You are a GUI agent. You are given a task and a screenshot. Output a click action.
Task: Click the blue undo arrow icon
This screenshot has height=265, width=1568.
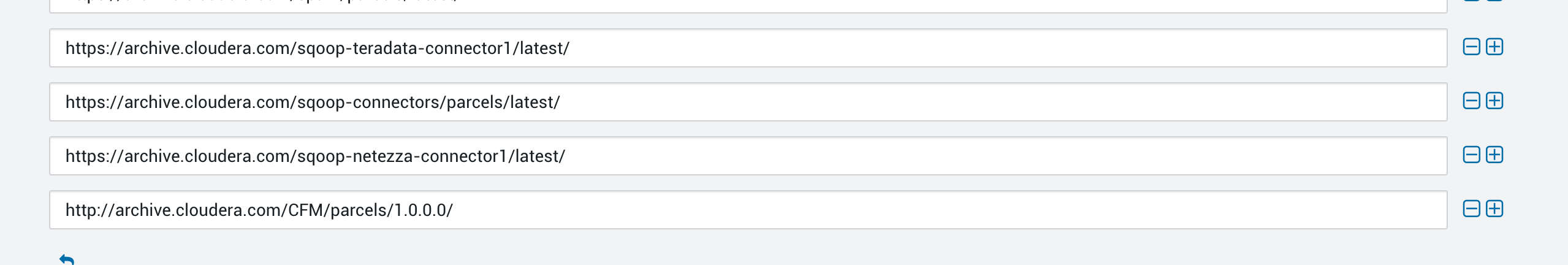tap(67, 259)
